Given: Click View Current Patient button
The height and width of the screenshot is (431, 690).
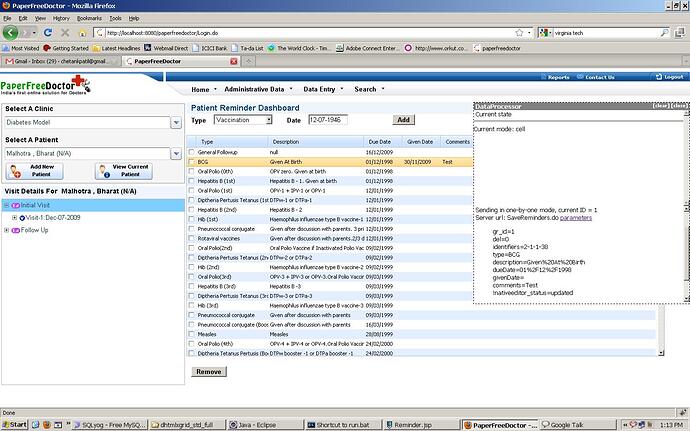Looking at the screenshot, I should (x=124, y=171).
